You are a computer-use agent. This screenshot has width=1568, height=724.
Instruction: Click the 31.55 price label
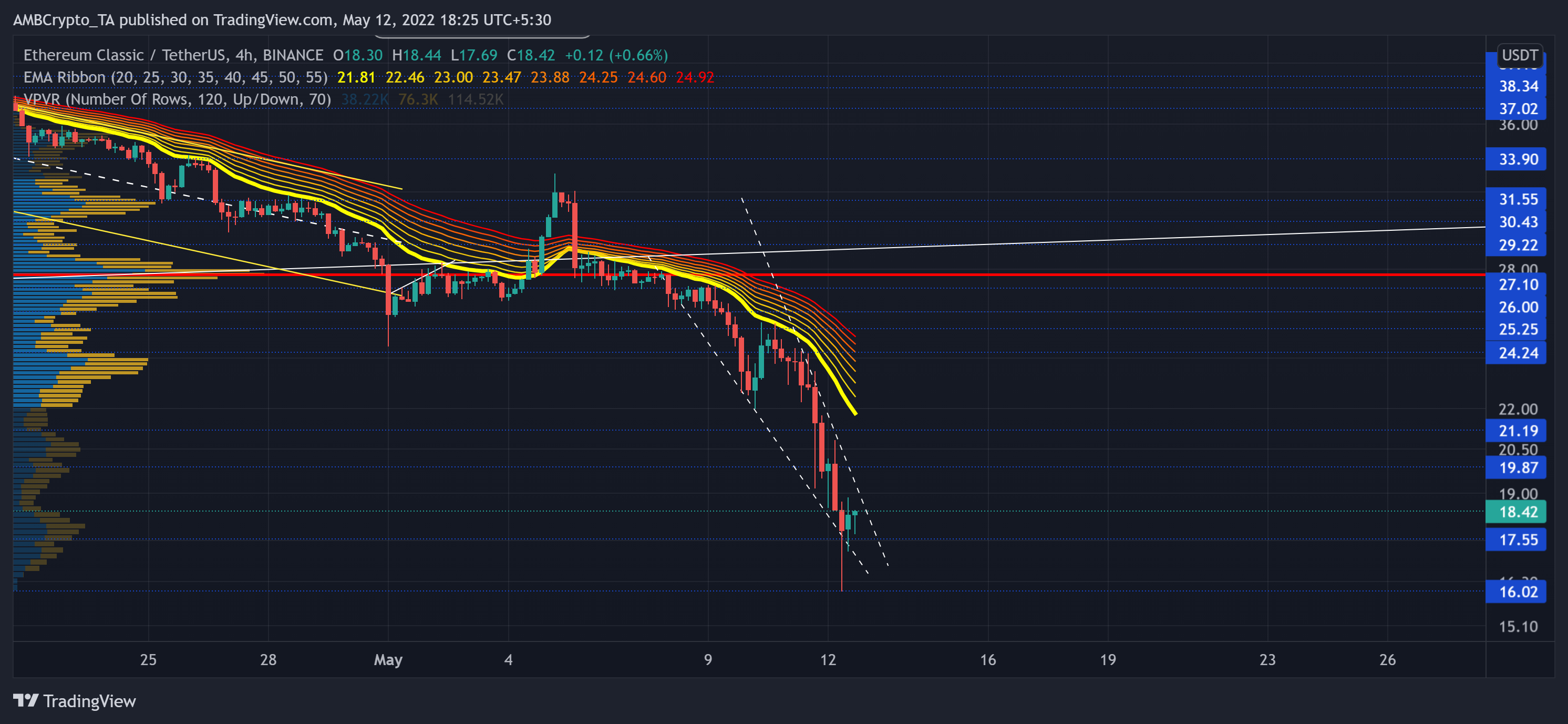click(1515, 200)
